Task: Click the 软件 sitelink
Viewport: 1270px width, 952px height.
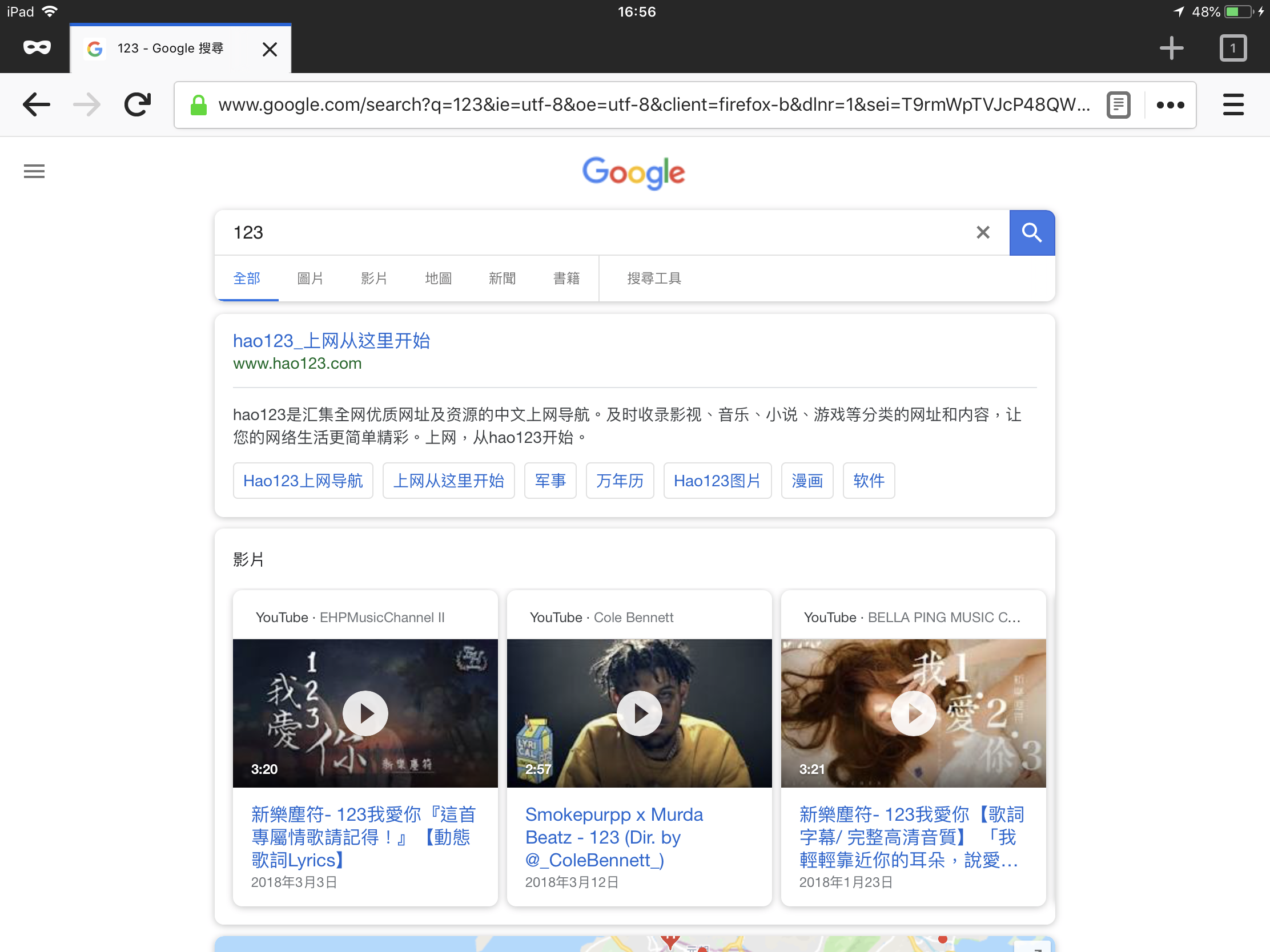Action: (869, 481)
